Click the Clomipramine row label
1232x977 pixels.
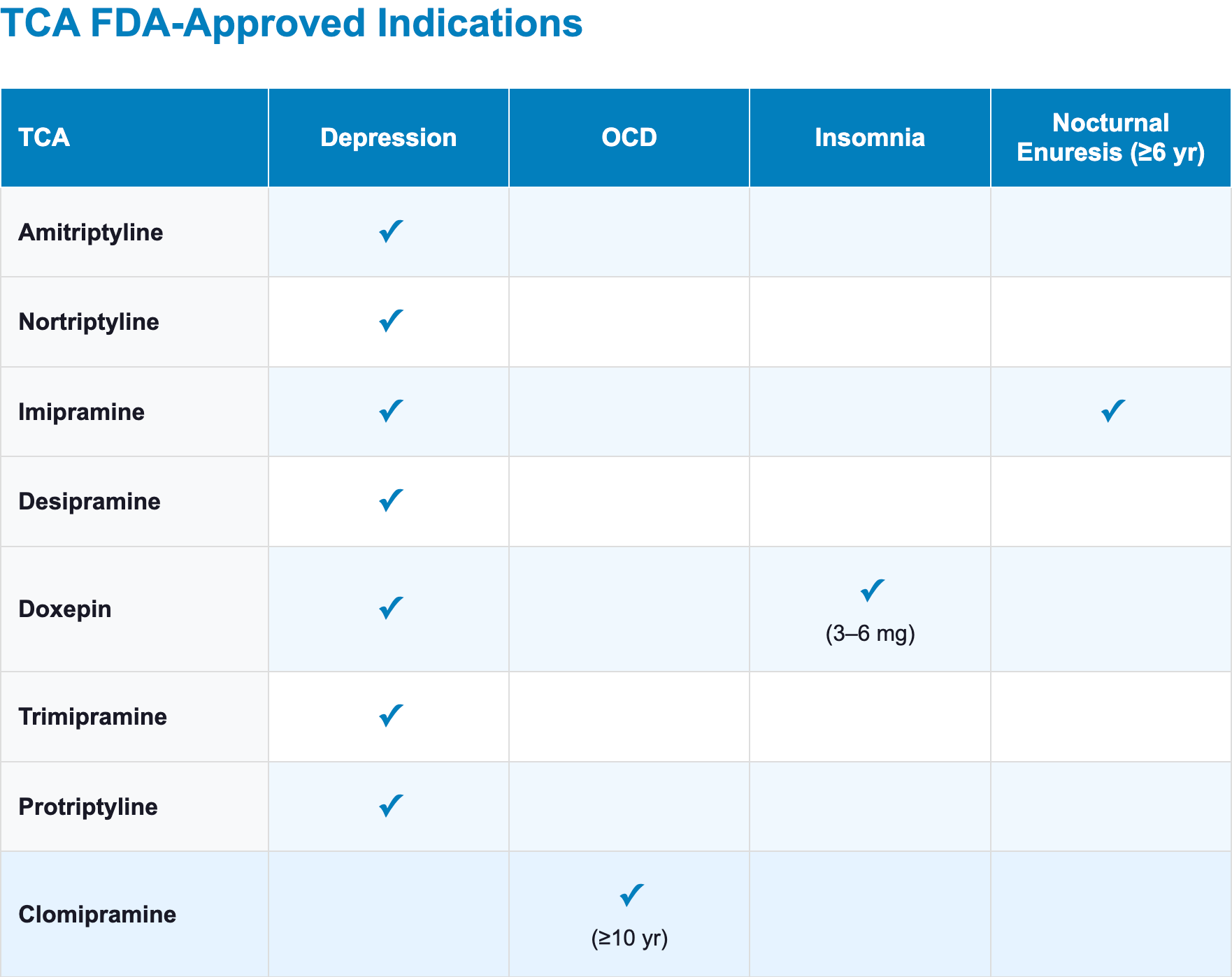pos(97,914)
